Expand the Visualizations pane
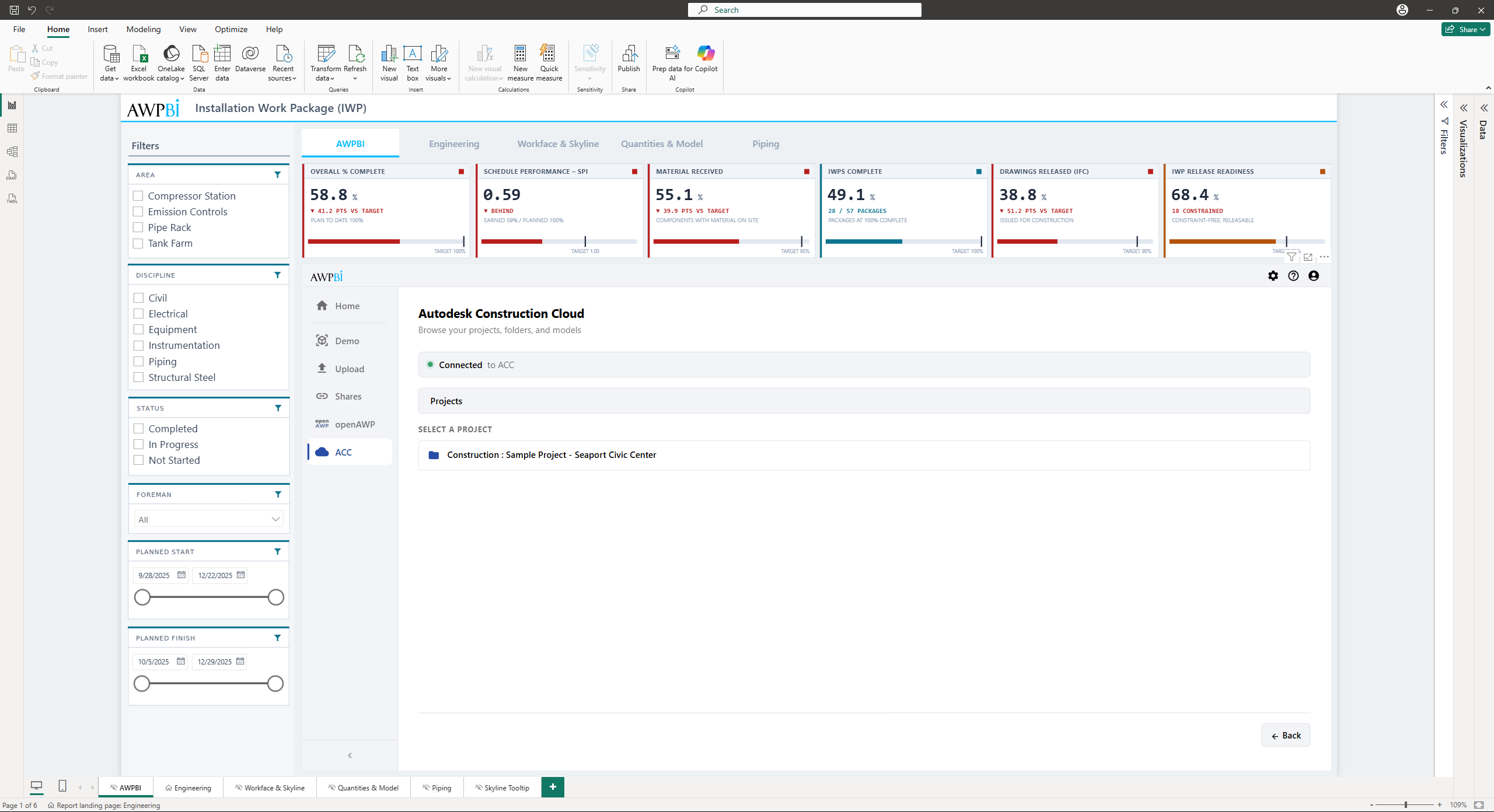This screenshot has width=1494, height=812. pyautogui.click(x=1464, y=108)
